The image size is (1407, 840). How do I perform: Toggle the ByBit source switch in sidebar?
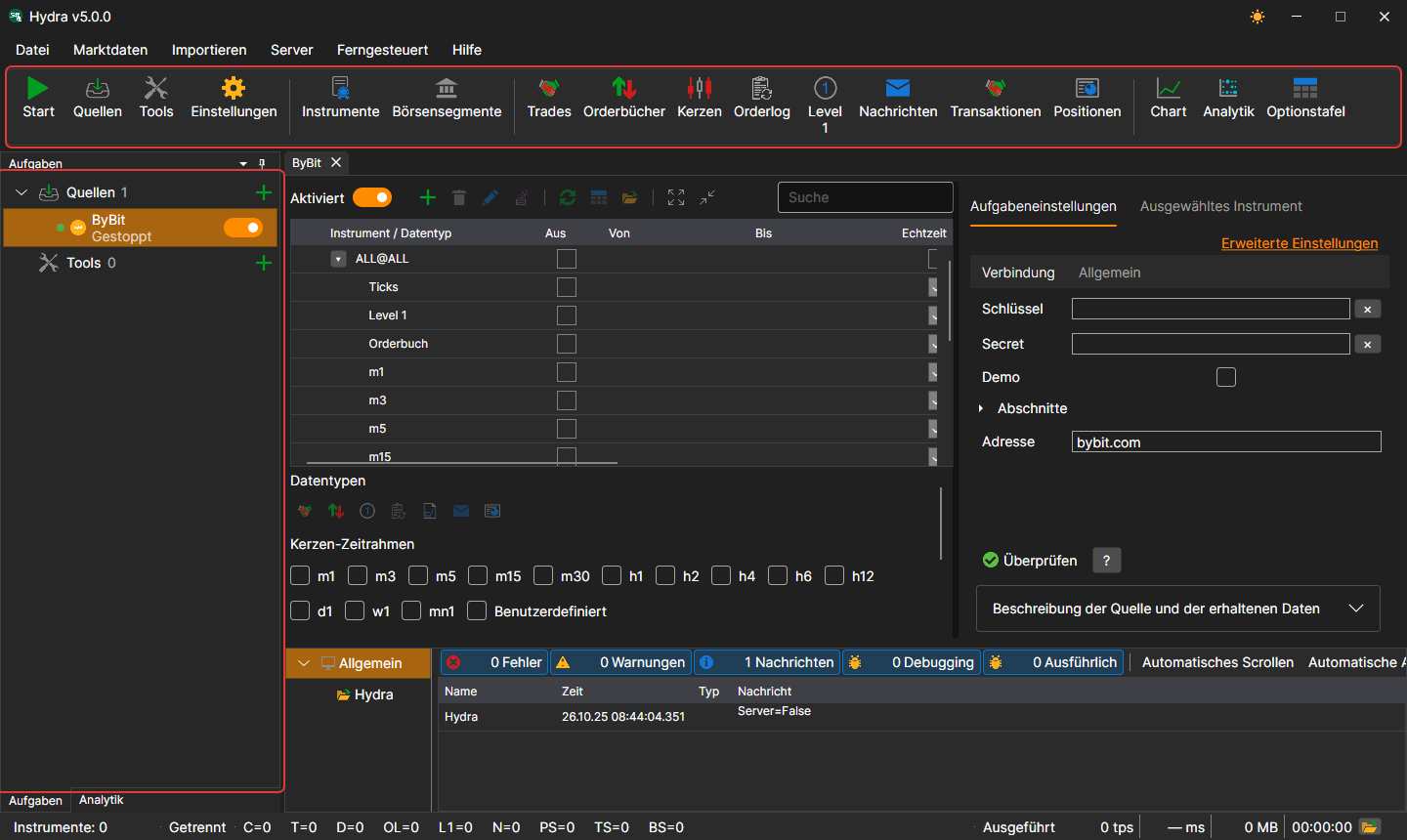[243, 228]
